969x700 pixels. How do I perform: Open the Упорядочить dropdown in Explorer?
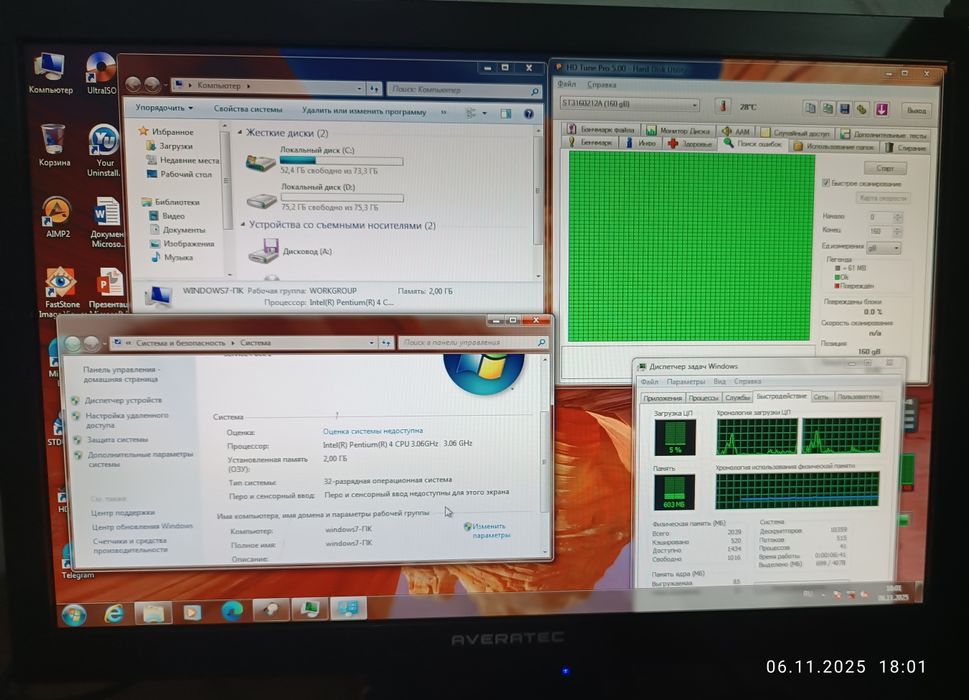[x=164, y=108]
